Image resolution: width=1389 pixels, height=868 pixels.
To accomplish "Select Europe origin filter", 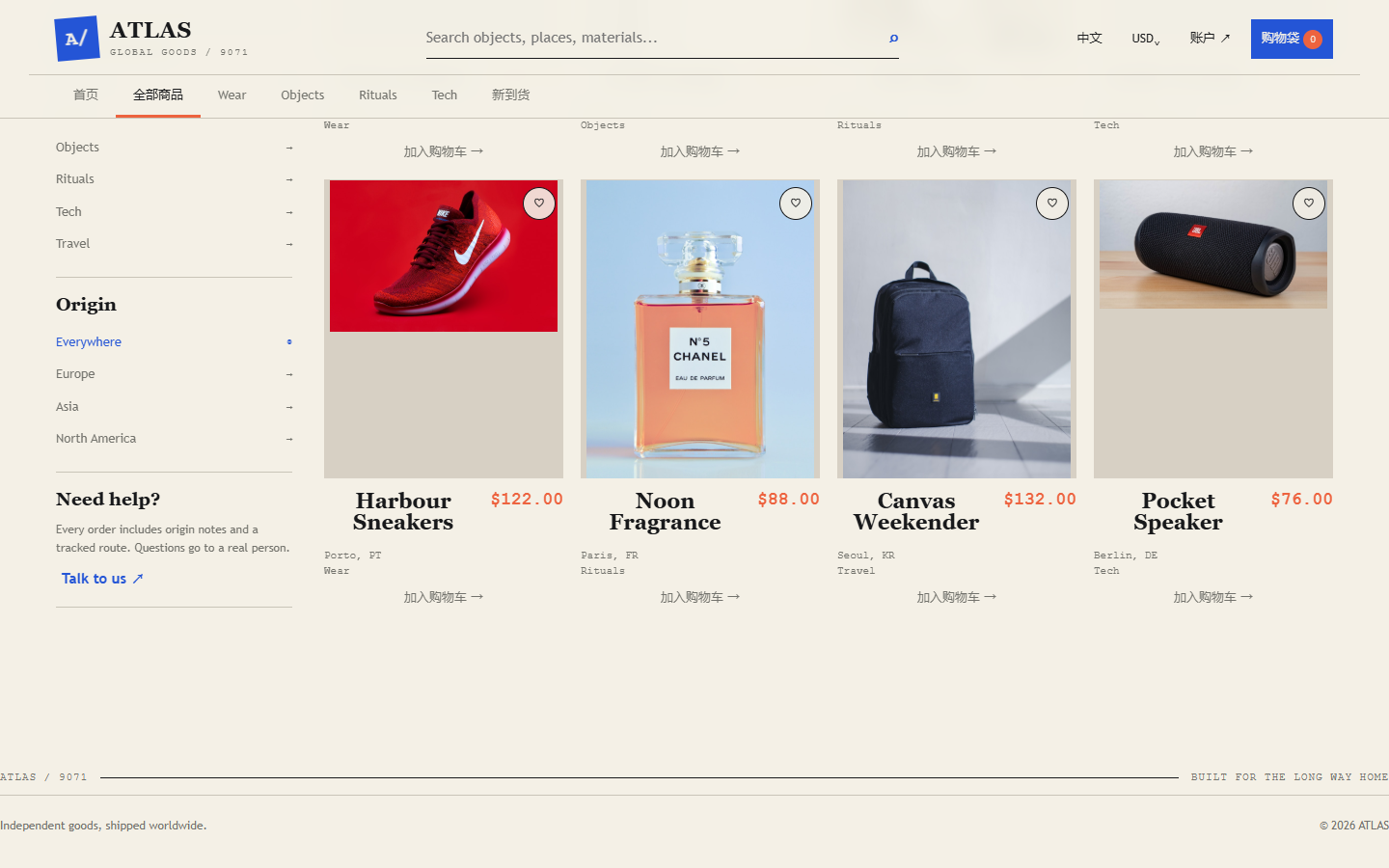I will [174, 374].
